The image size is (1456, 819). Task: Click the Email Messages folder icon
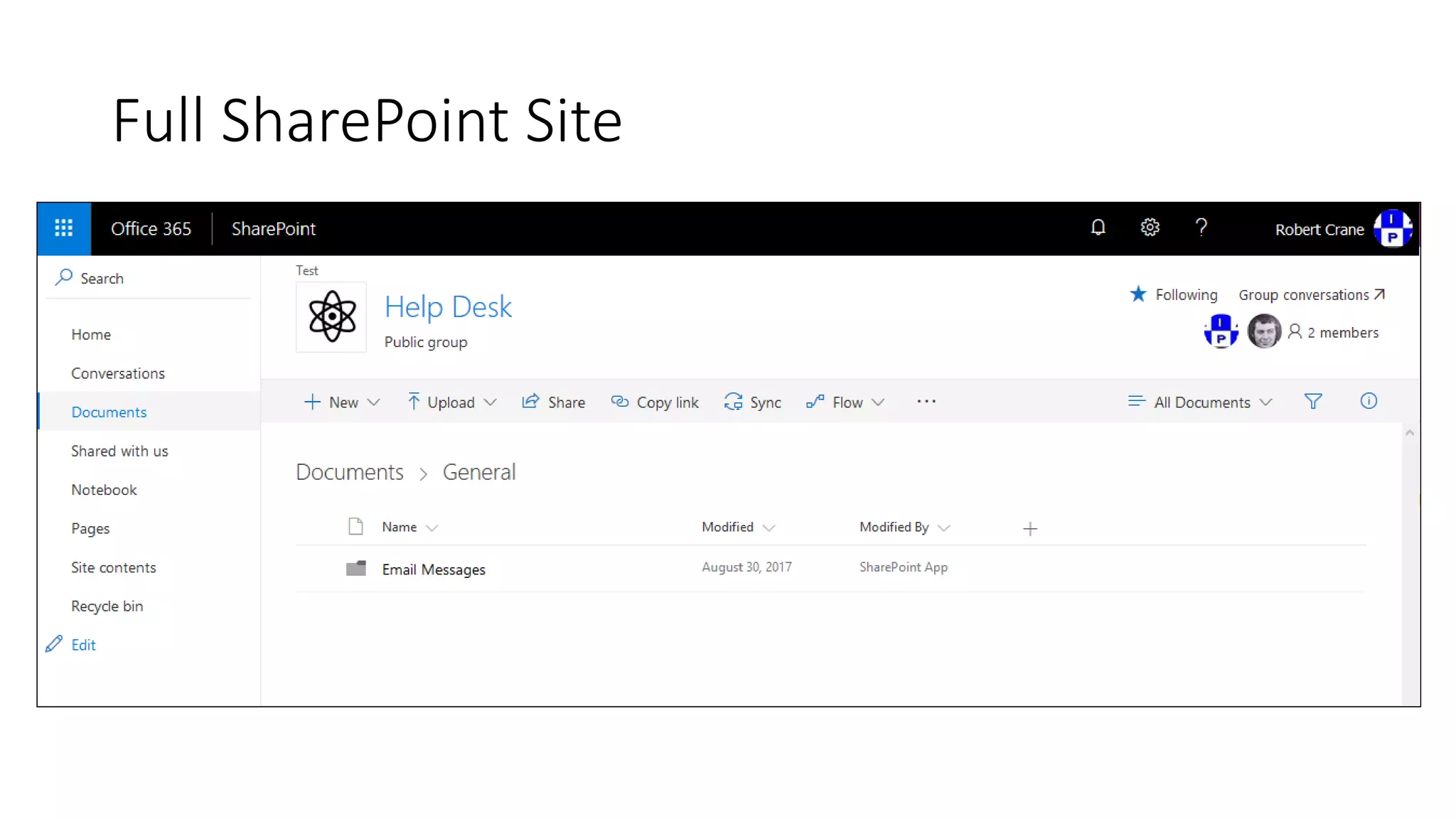click(x=355, y=568)
